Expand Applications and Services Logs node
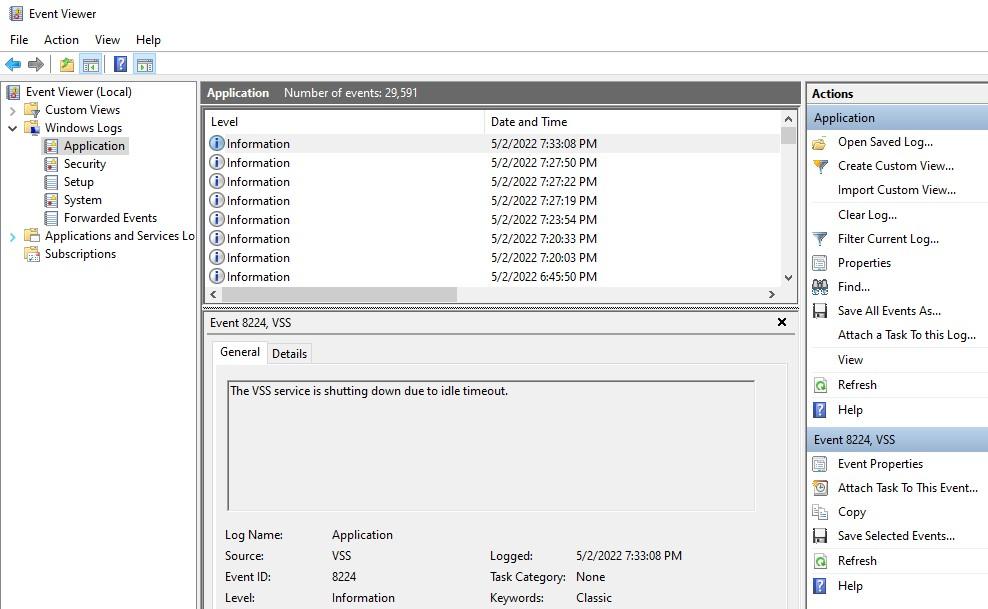 (x=12, y=237)
